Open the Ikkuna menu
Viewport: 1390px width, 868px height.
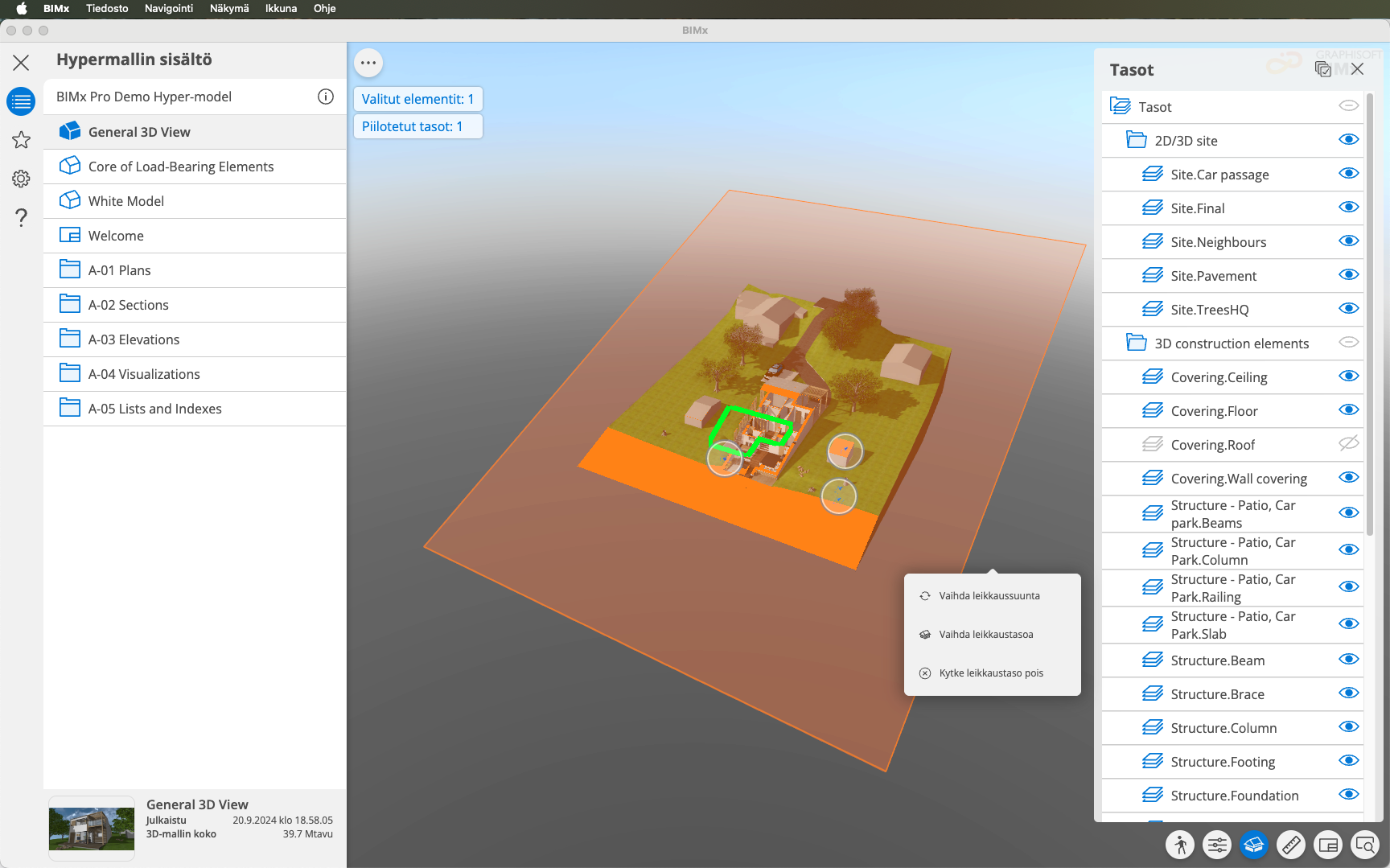(282, 8)
